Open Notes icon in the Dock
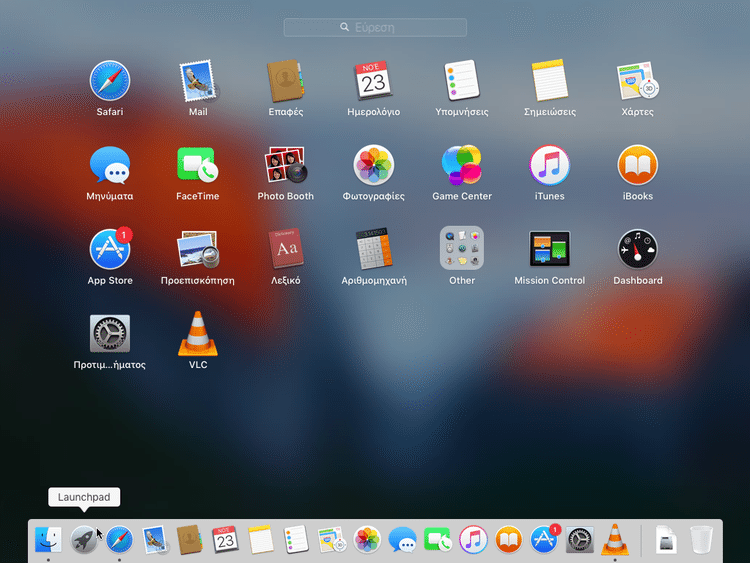Image resolution: width=750 pixels, height=563 pixels. (261, 539)
